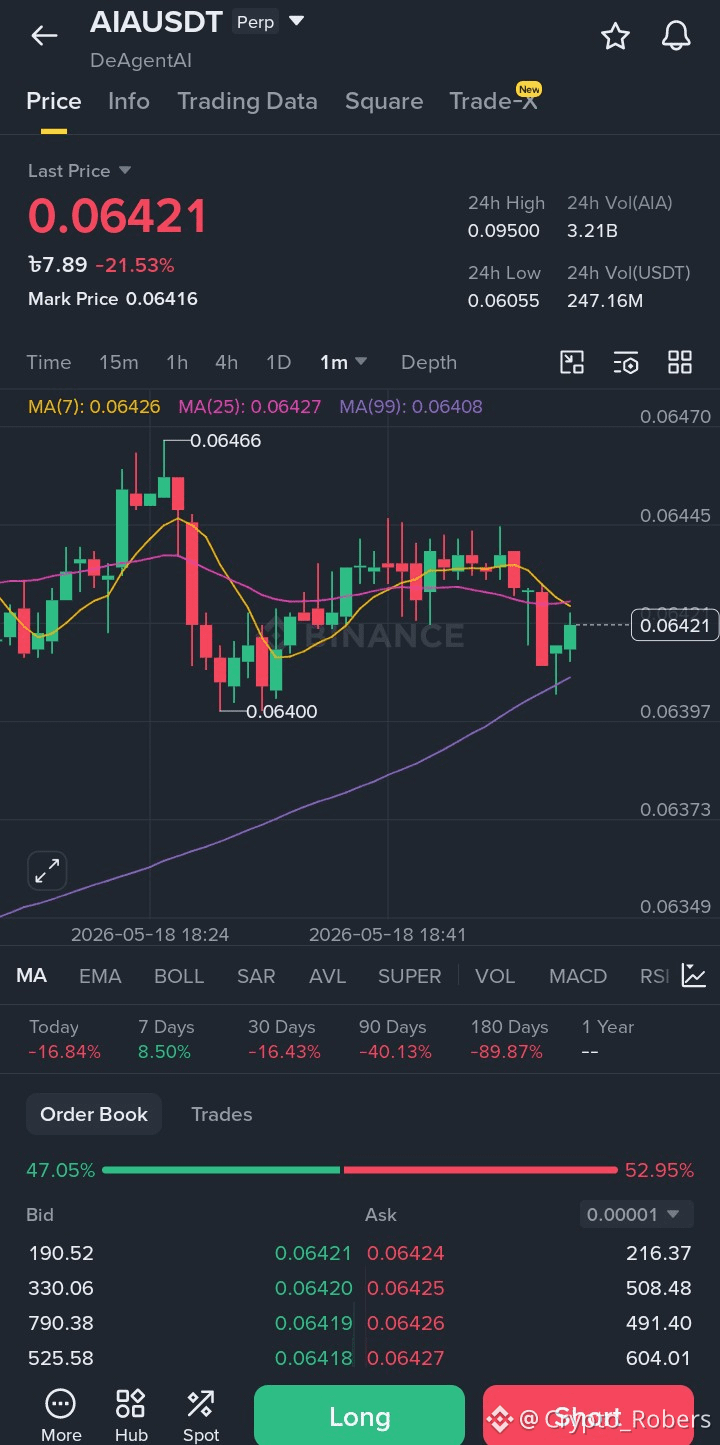Select the Order Book tab
720x1445 pixels.
(94, 1114)
